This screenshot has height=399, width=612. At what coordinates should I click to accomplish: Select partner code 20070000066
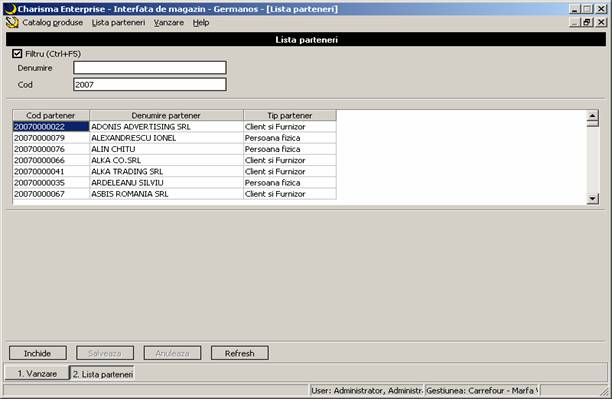[51, 160]
